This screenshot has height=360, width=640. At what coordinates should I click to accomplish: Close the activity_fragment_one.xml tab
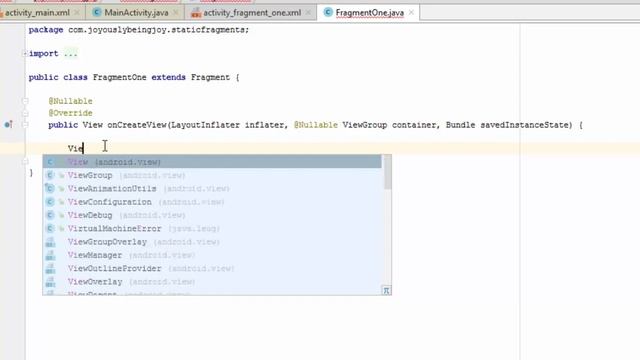[x=308, y=13]
